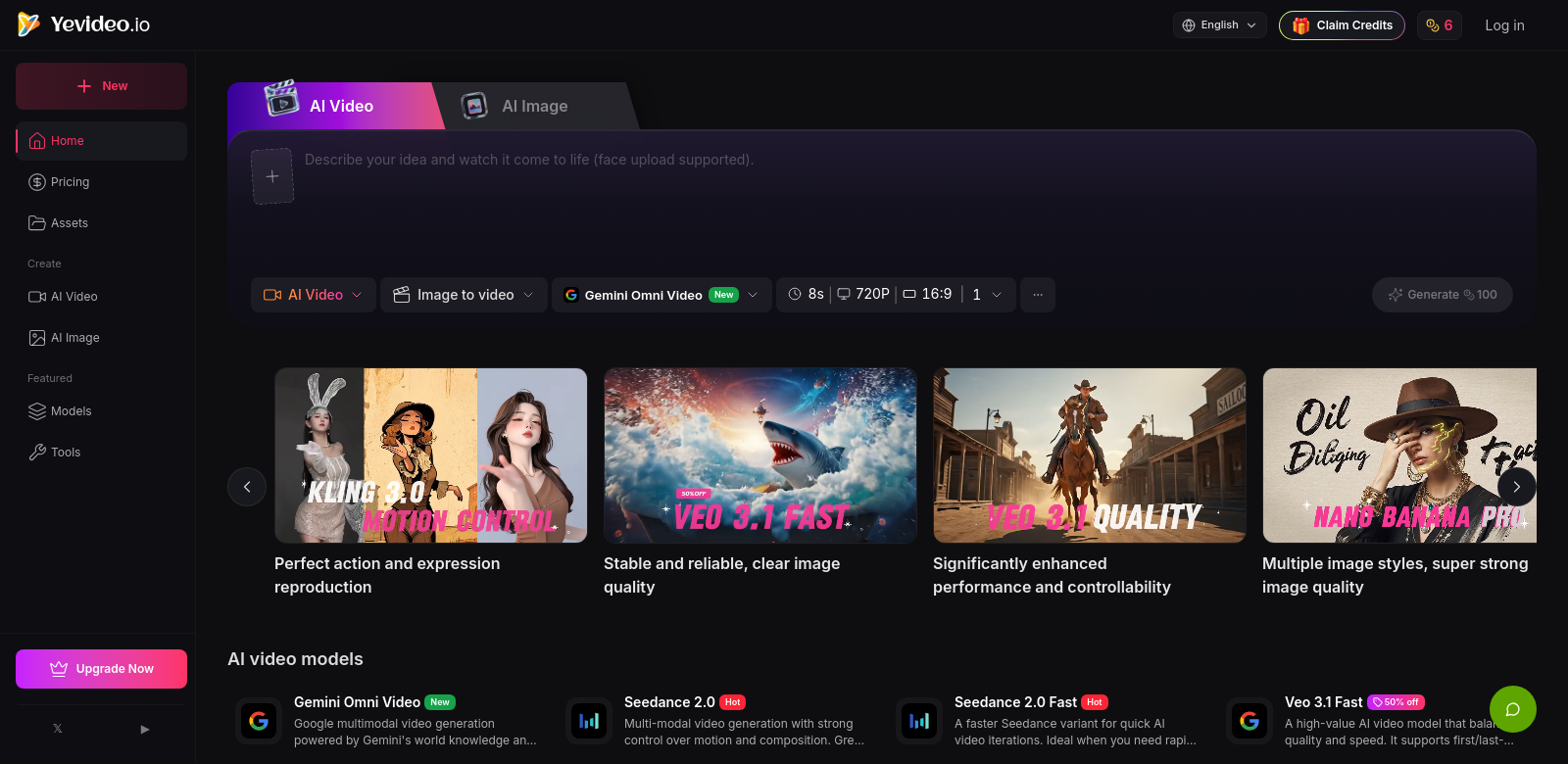Open the green chat support bubble
Screen dimensions: 1568x764
coord(1512,709)
